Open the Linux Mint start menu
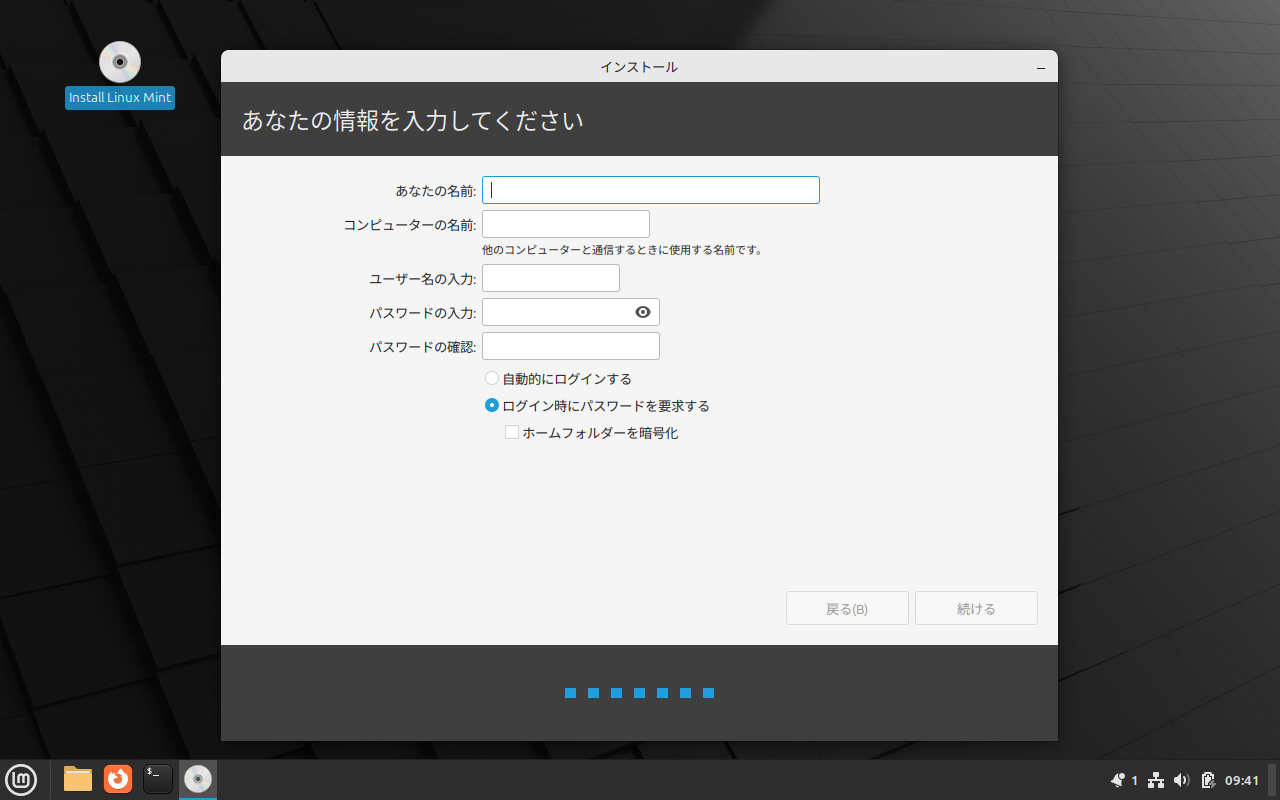Image resolution: width=1280 pixels, height=800 pixels. [x=21, y=778]
